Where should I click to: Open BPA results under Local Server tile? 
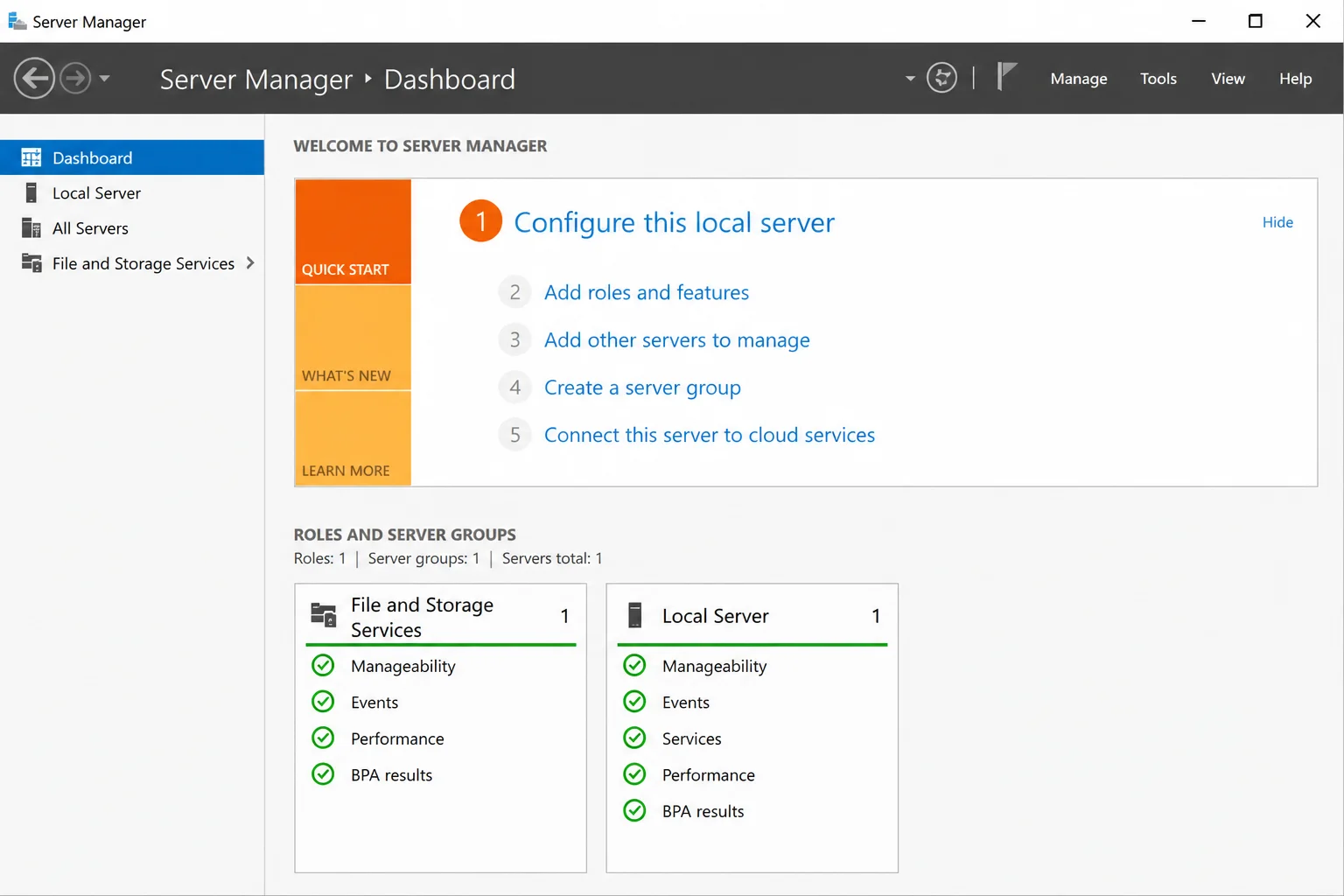click(703, 811)
